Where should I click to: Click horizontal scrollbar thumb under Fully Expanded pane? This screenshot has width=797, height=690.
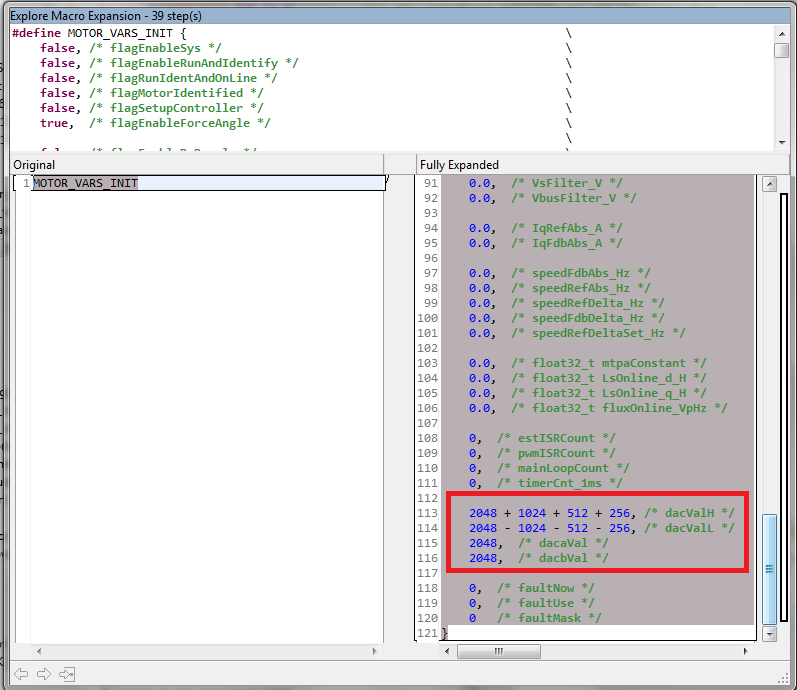click(x=499, y=651)
